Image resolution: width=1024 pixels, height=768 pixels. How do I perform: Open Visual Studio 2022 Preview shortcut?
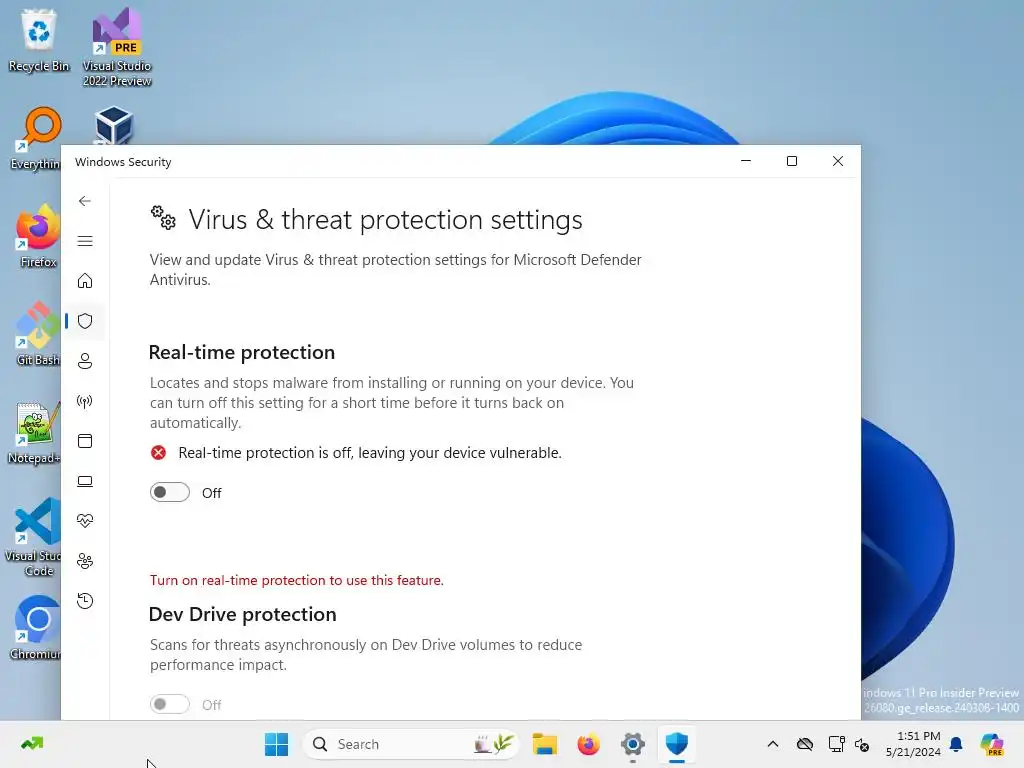pyautogui.click(x=117, y=48)
